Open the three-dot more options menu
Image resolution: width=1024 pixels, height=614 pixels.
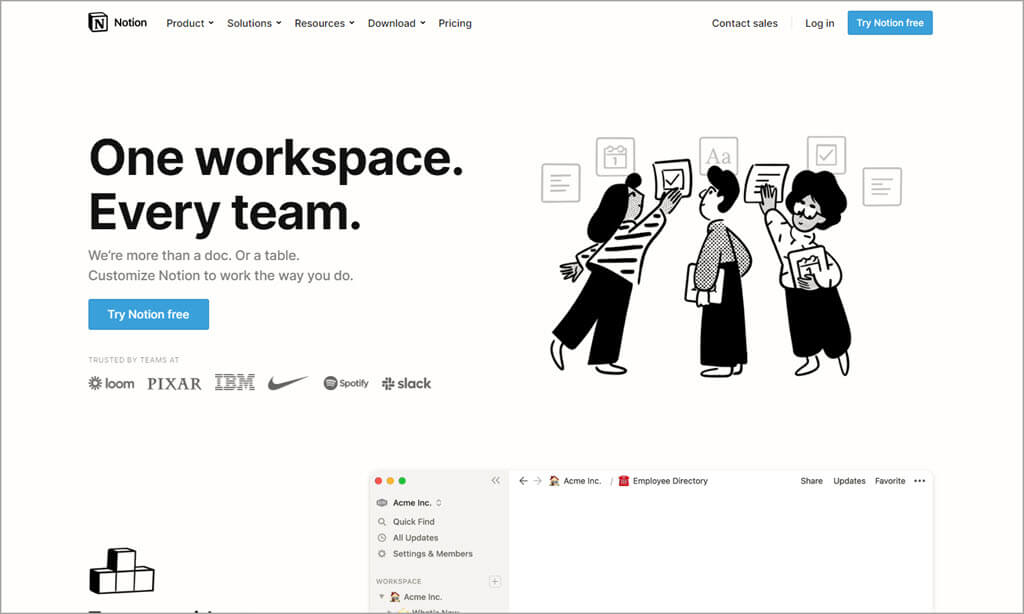(919, 481)
